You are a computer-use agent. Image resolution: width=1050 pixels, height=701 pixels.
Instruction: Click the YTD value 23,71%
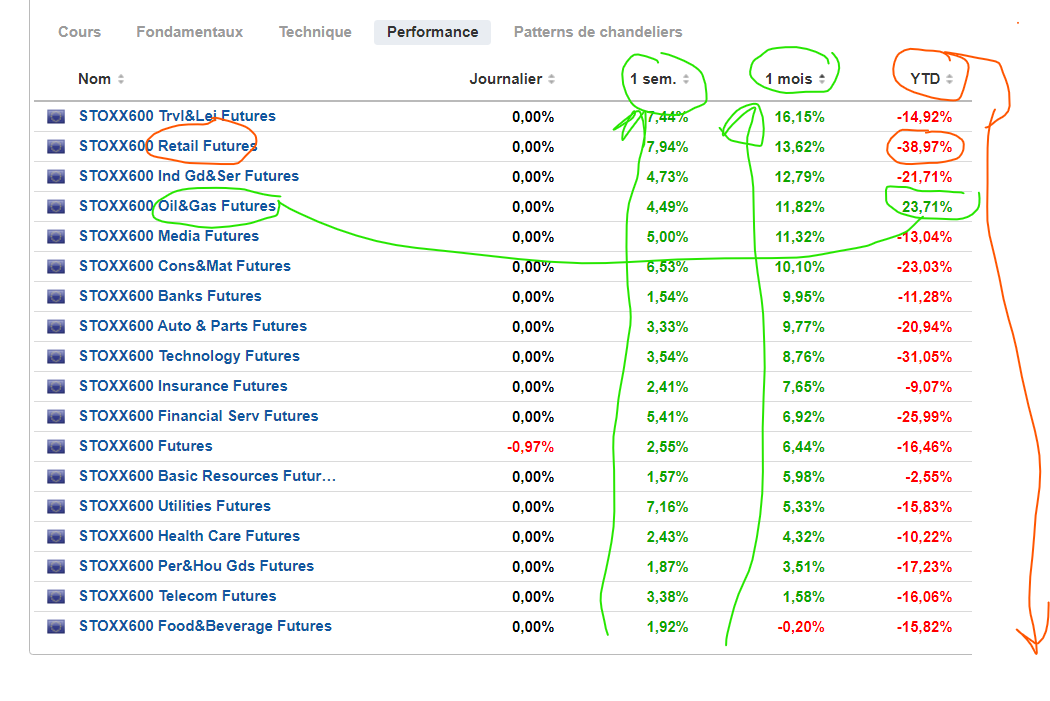(927, 207)
